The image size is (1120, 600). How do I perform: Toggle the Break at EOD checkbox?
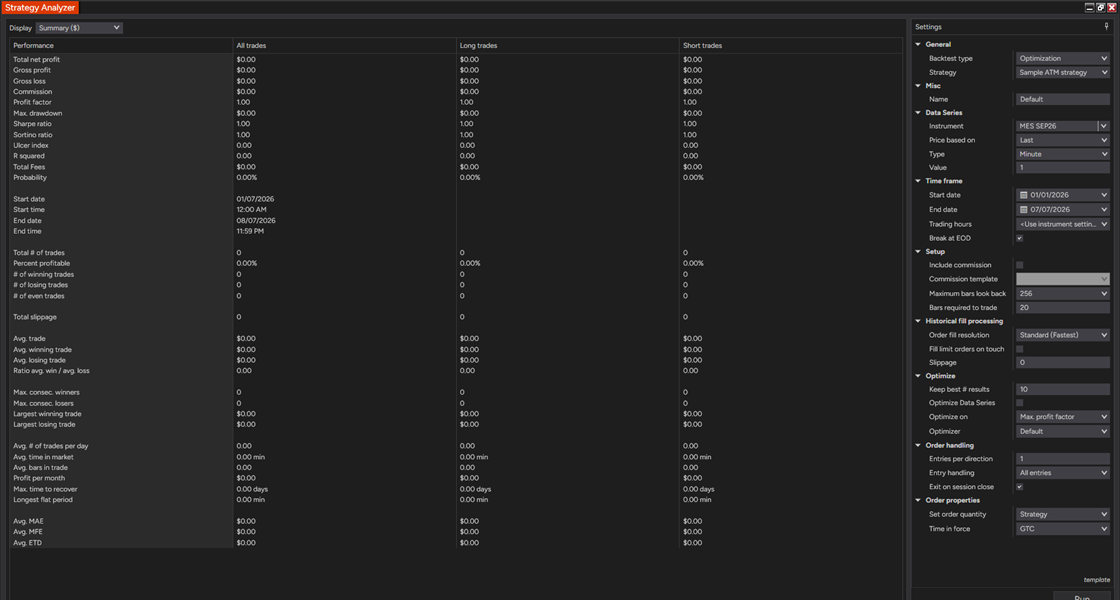click(x=1019, y=238)
